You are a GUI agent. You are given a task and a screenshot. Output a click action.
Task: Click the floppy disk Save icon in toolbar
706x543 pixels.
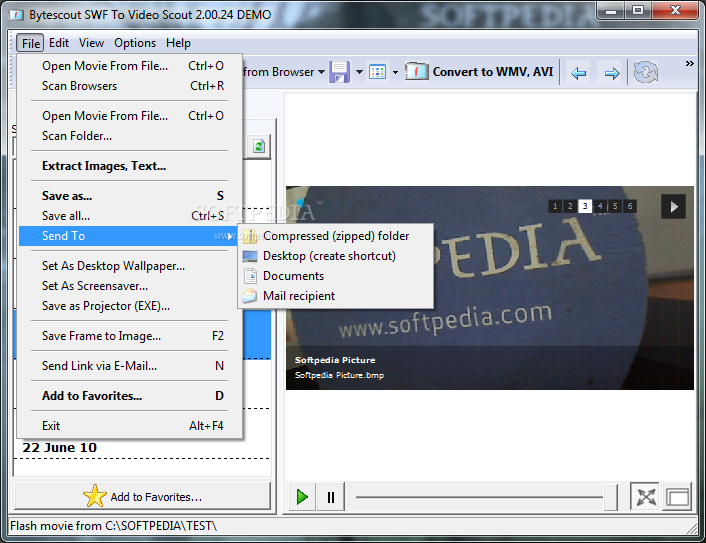(x=339, y=72)
